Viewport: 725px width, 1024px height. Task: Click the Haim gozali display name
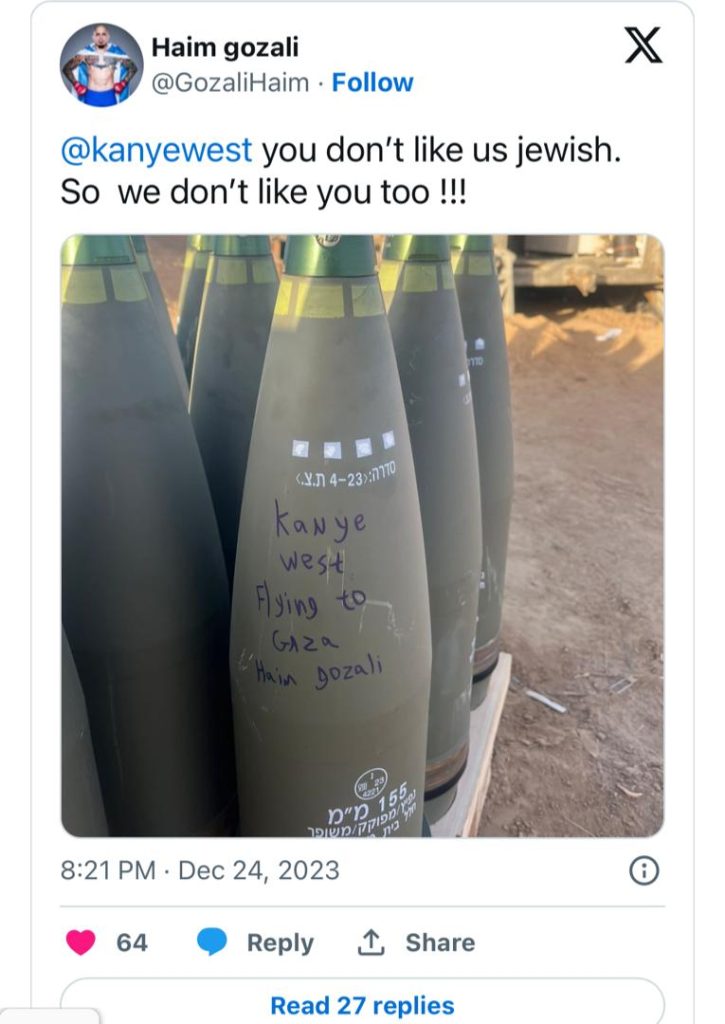(225, 47)
